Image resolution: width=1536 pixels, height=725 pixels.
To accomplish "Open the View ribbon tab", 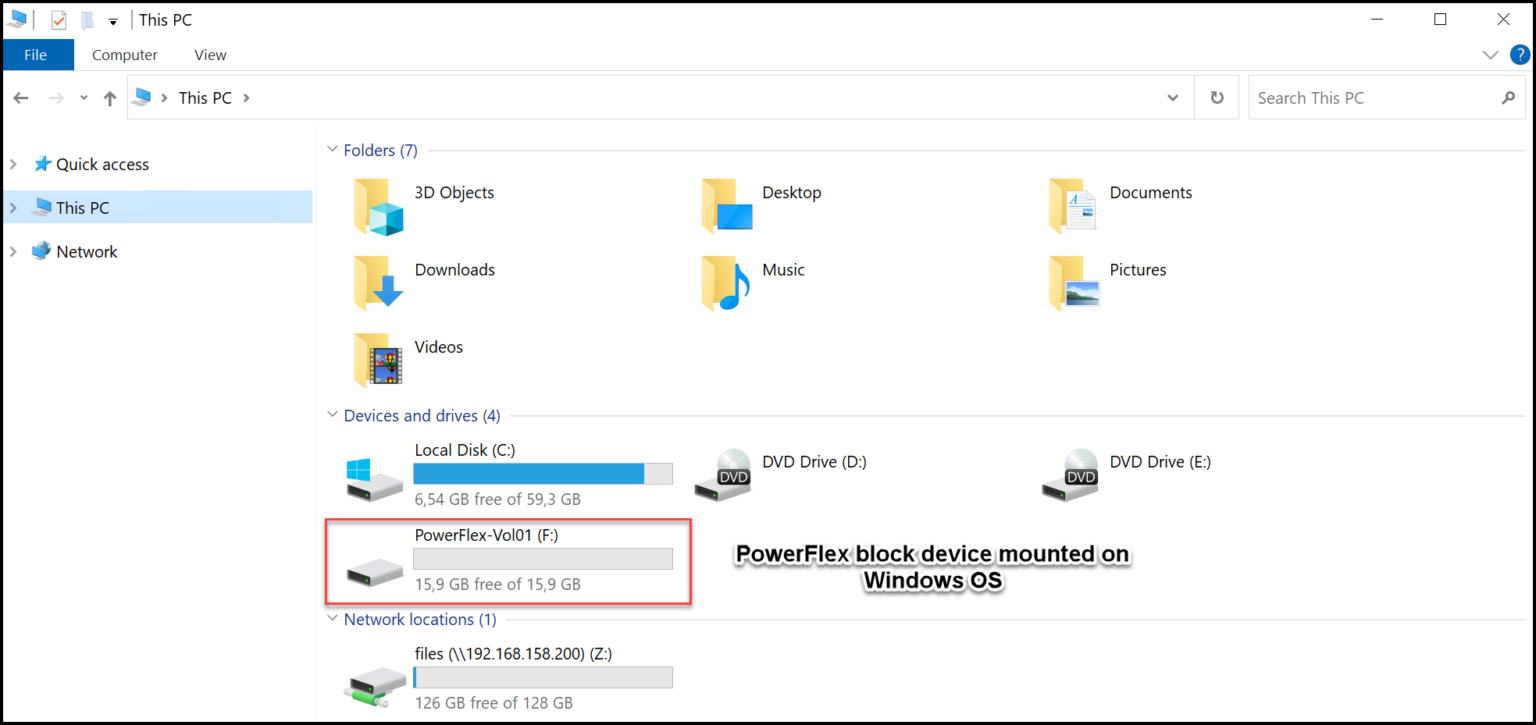I will 210,55.
